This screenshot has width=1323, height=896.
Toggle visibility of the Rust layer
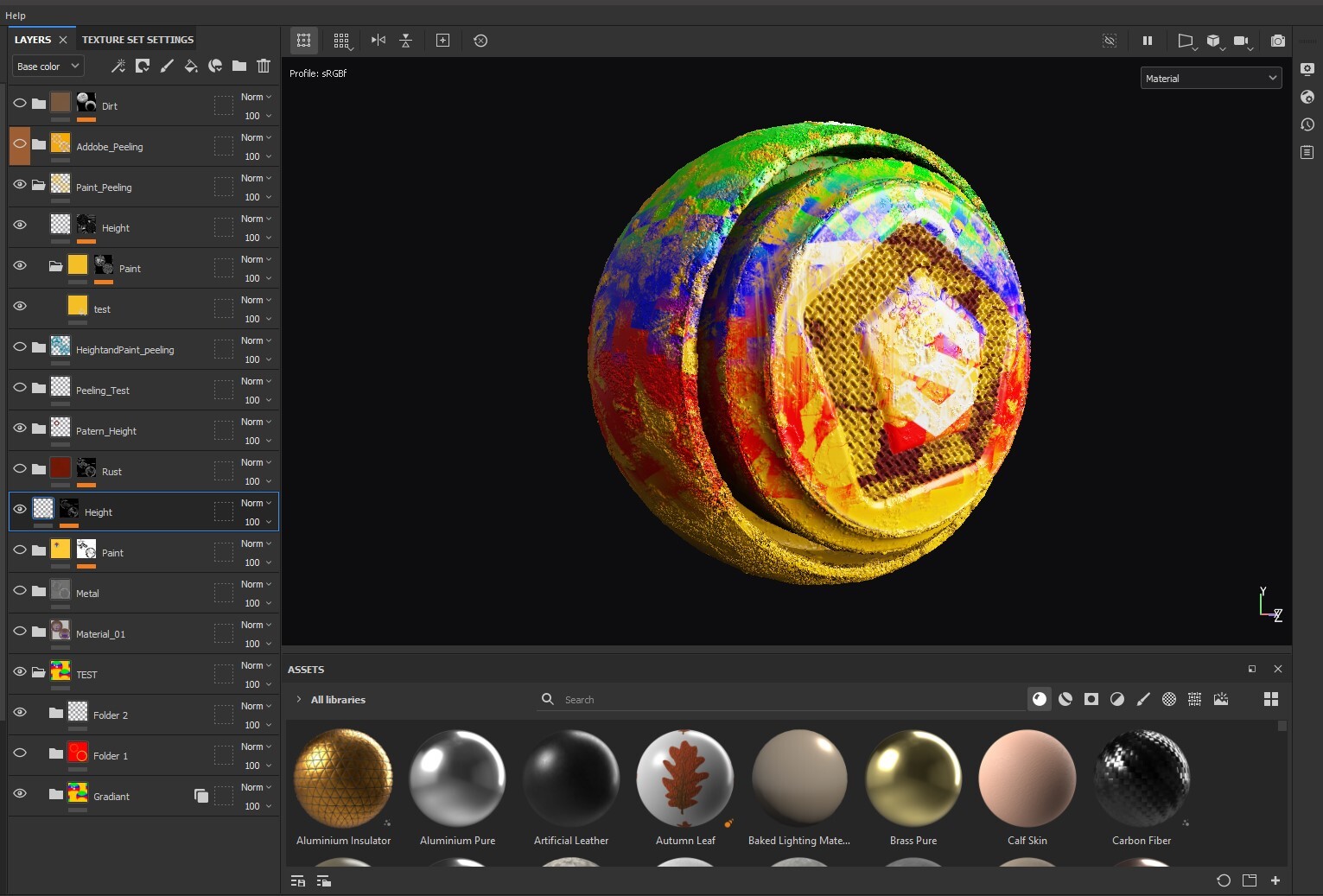coord(20,468)
